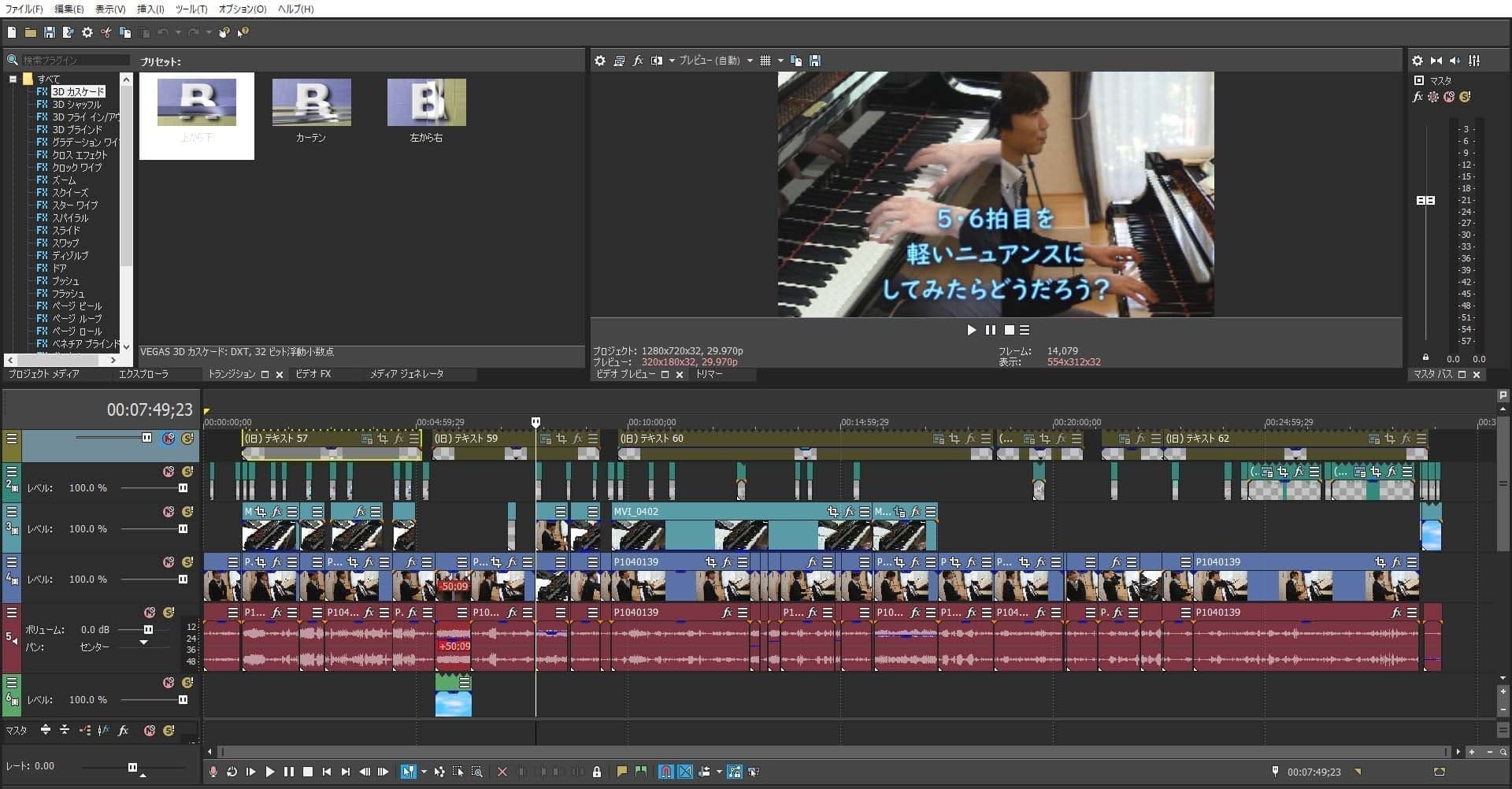Mute audio track 5 (red track)

pos(150,613)
